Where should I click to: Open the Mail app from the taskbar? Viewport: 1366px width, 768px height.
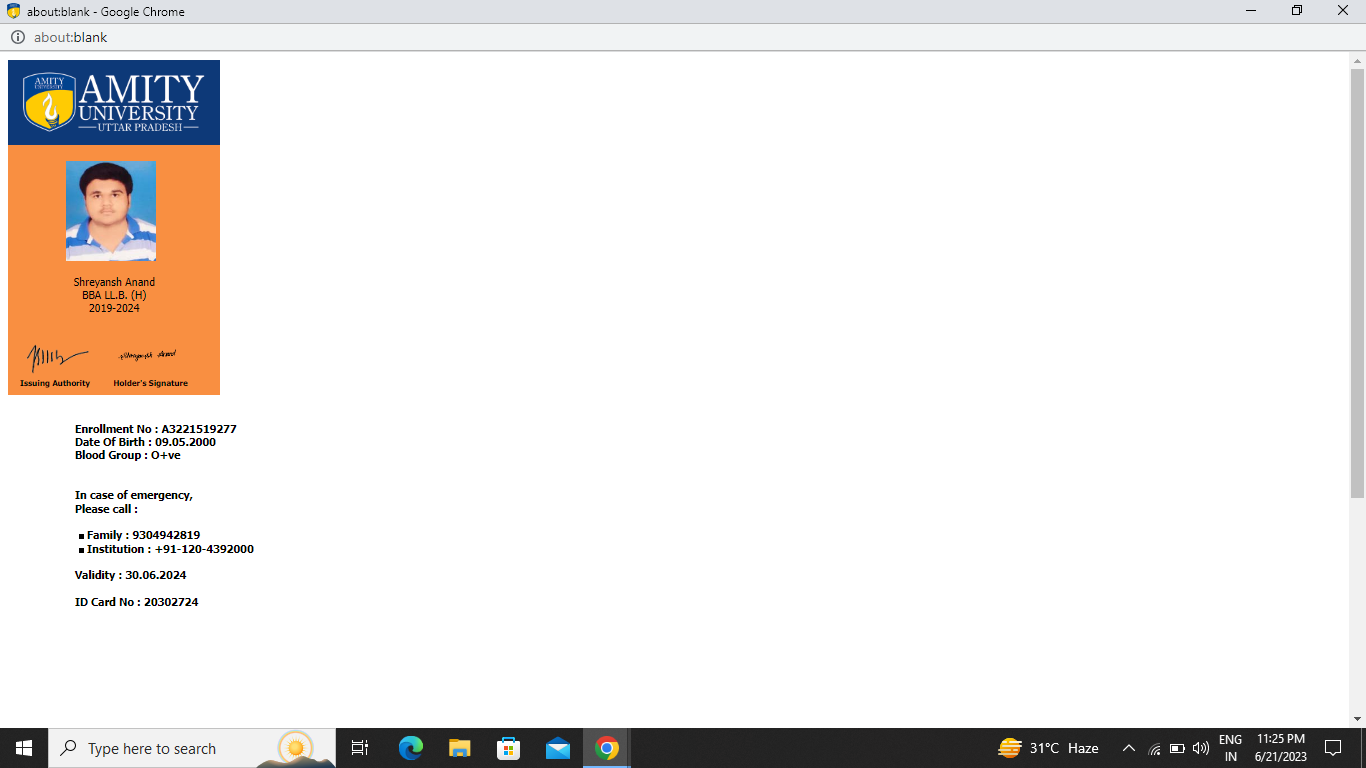click(557, 748)
